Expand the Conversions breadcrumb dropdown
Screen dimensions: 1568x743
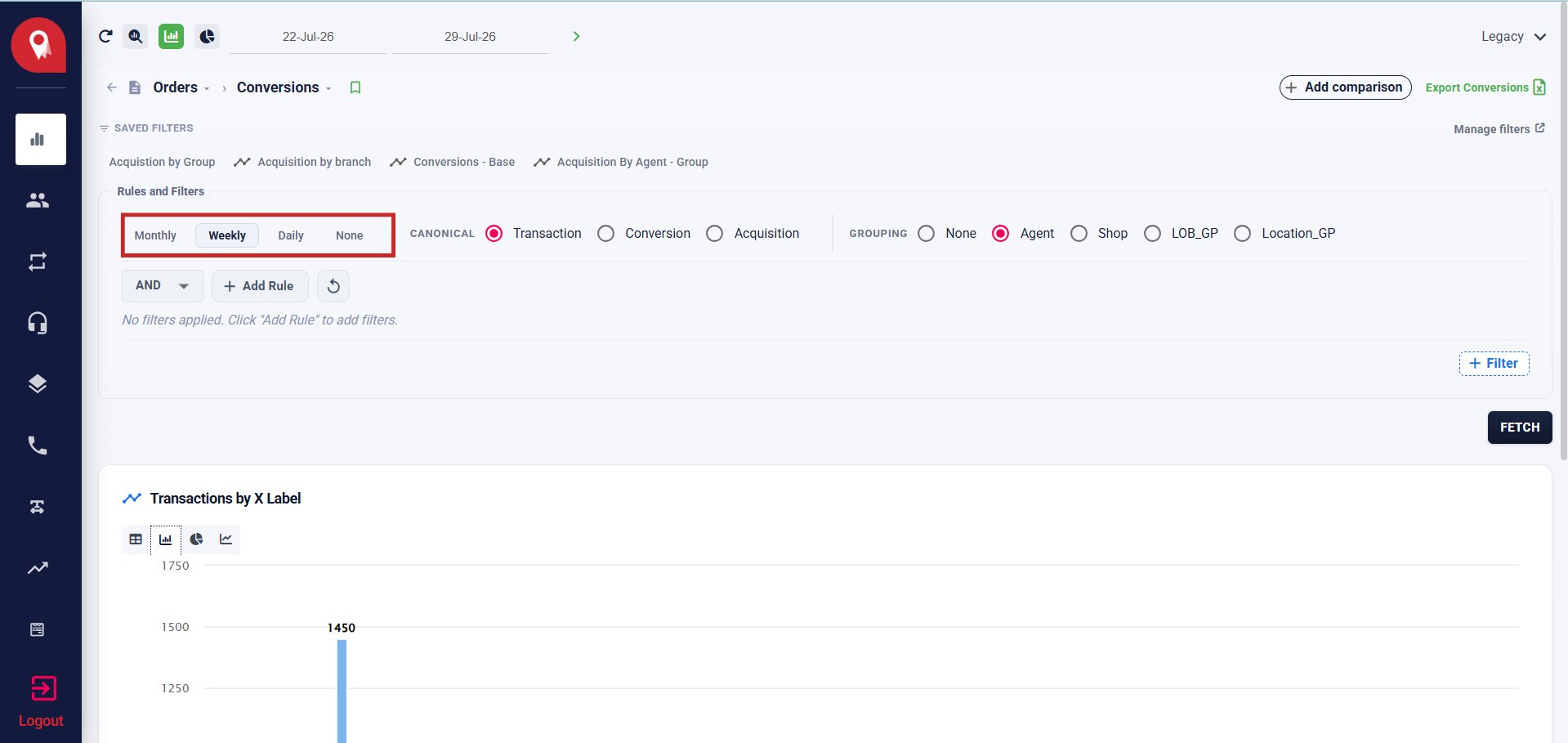point(328,88)
